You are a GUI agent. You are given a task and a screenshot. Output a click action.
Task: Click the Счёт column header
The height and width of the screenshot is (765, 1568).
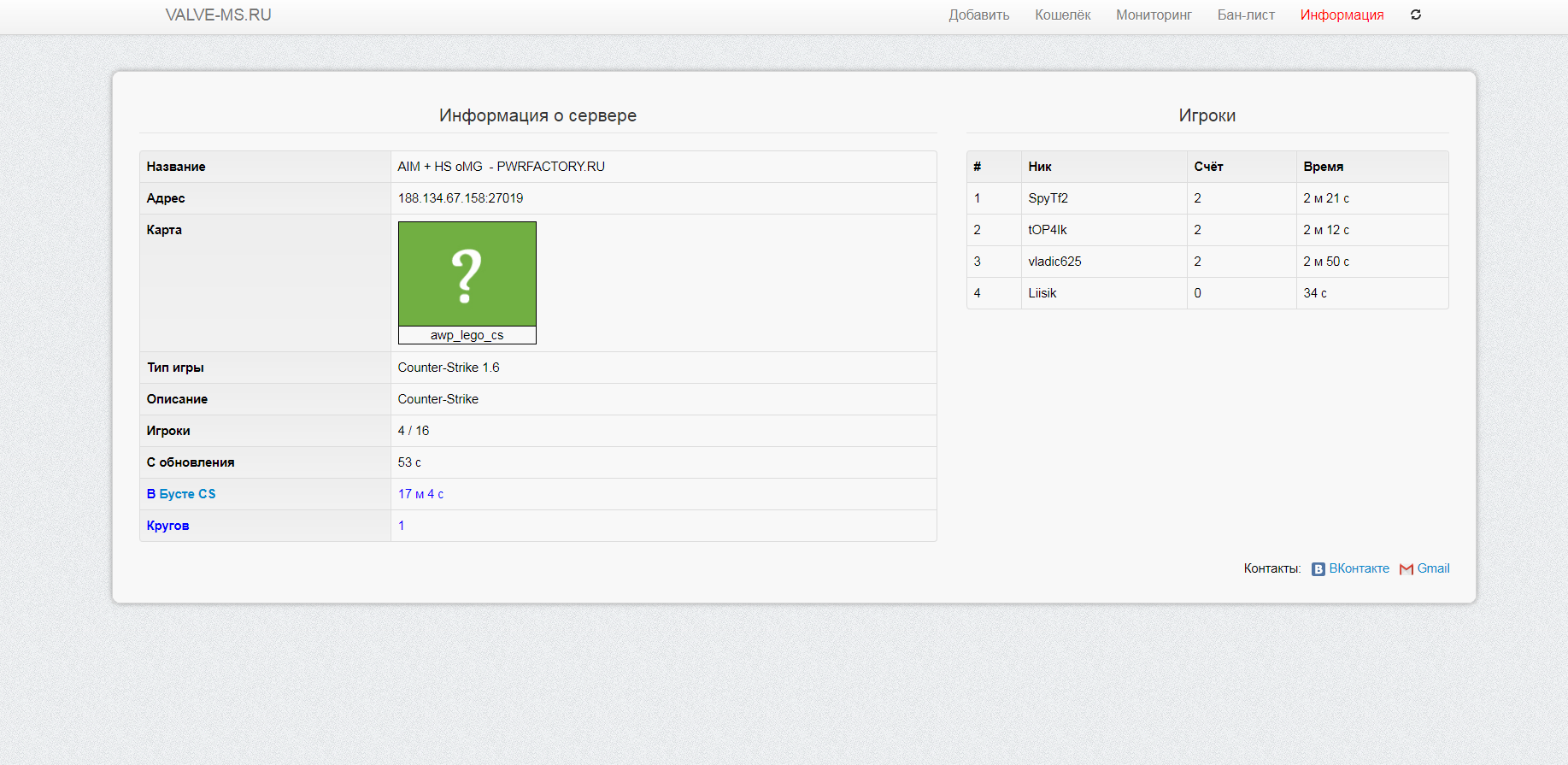(1208, 167)
